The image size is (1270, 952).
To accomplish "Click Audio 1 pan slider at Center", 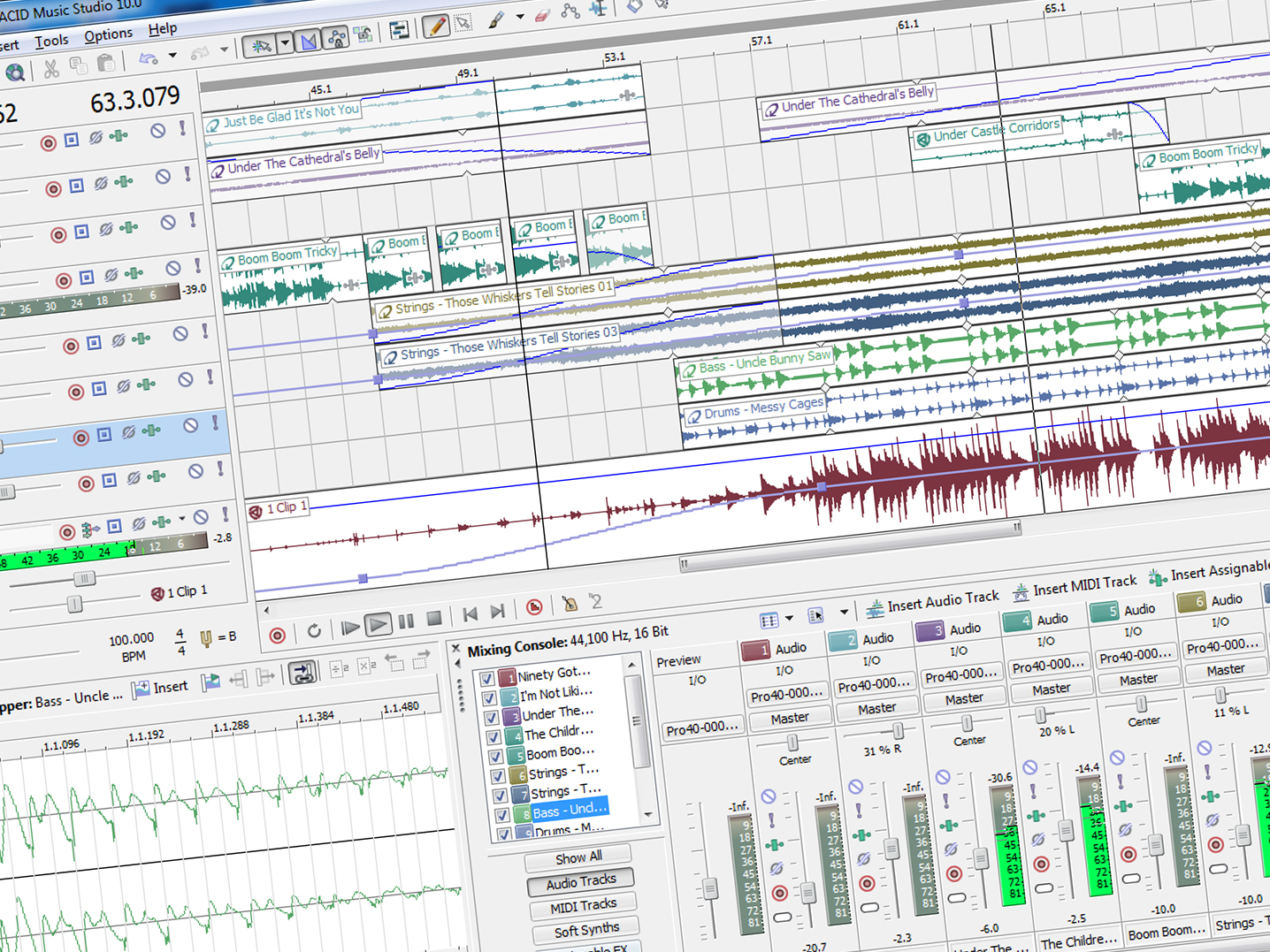I will coord(792,743).
